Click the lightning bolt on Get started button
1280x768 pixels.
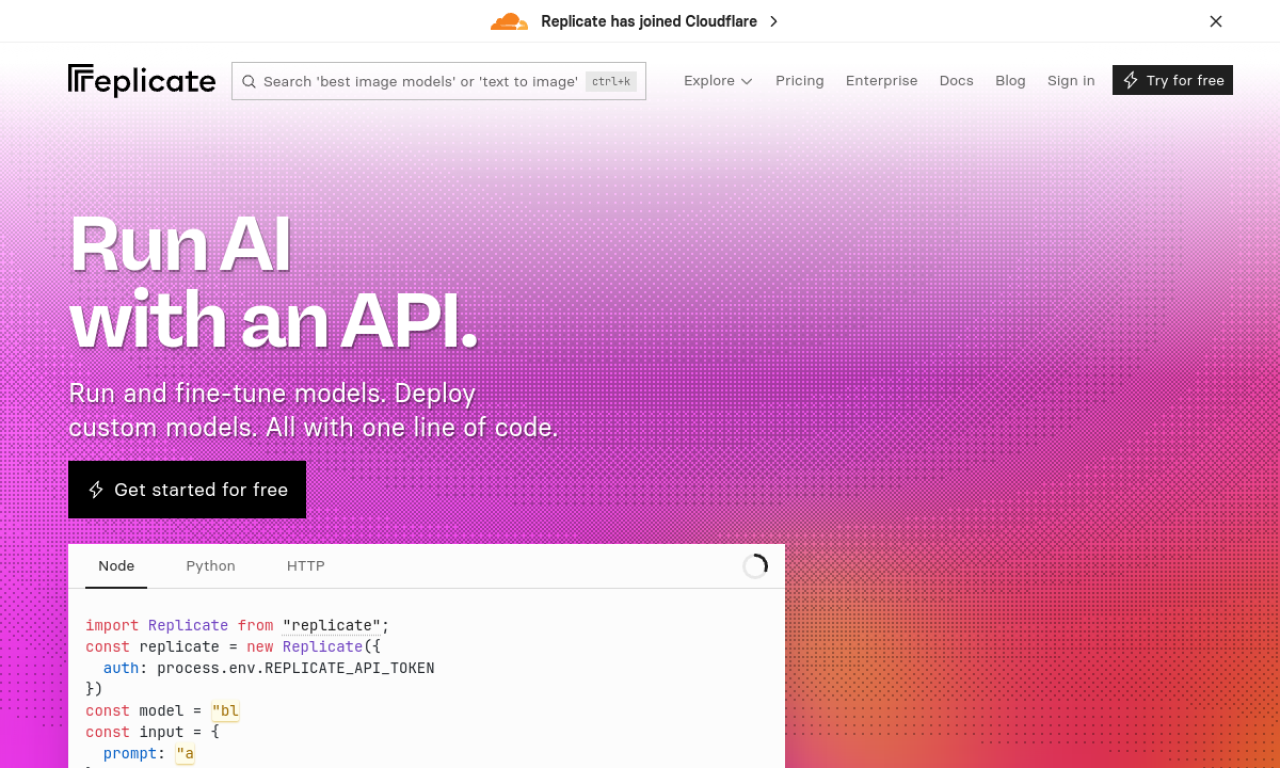point(96,489)
